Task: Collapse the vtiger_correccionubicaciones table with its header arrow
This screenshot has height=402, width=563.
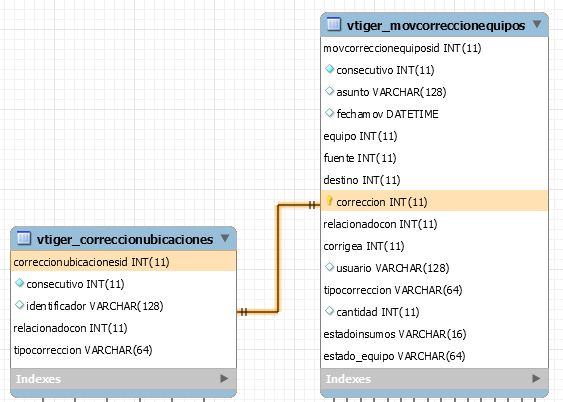Action: (x=225, y=238)
